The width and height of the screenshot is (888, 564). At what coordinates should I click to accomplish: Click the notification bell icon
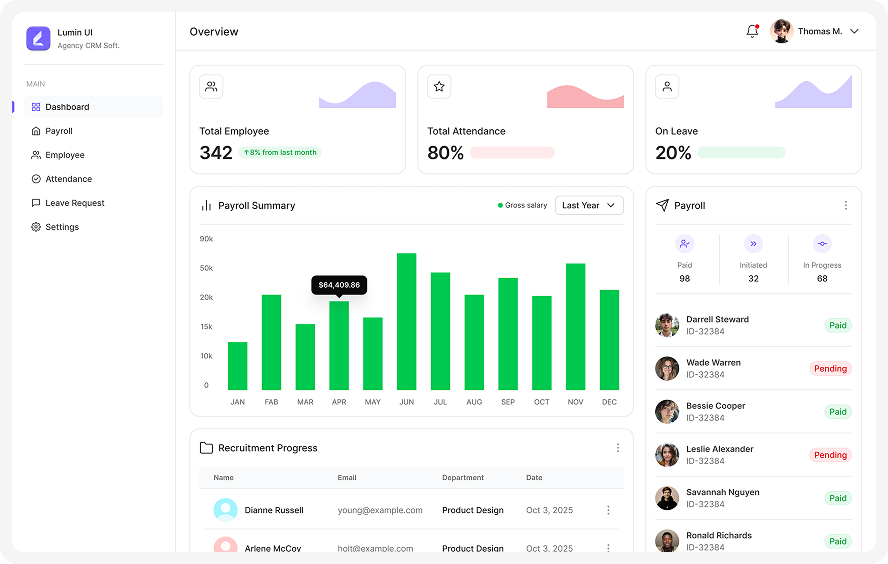tap(752, 31)
